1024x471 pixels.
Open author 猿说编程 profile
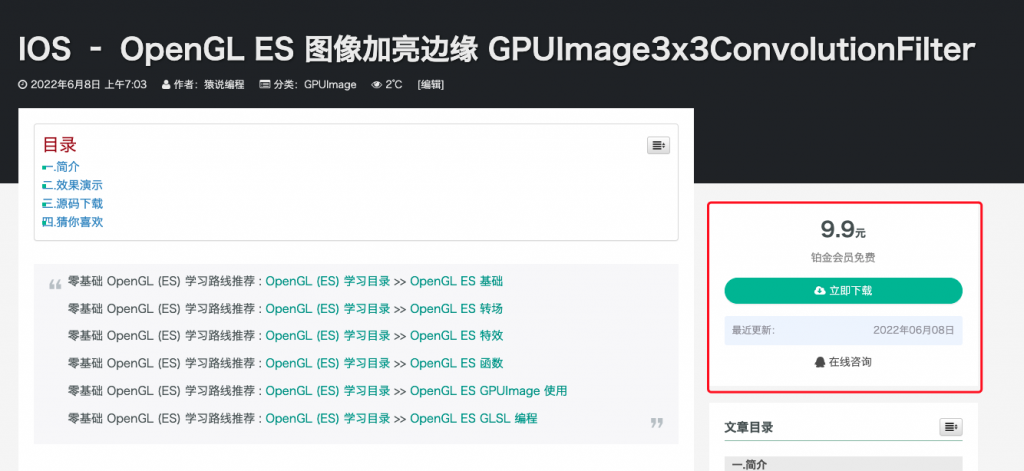point(224,84)
